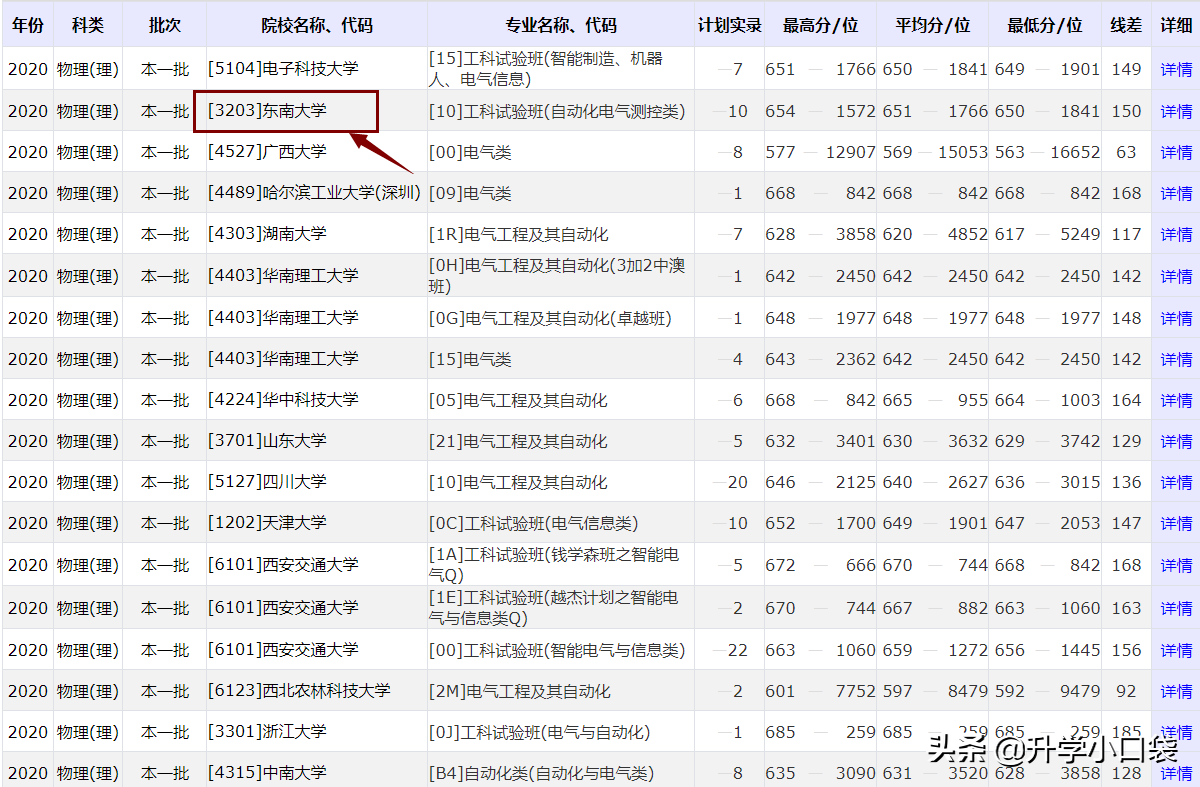1200x787 pixels.
Task: Open 详情 link for 电子科技大学 row
Action: coord(1176,69)
